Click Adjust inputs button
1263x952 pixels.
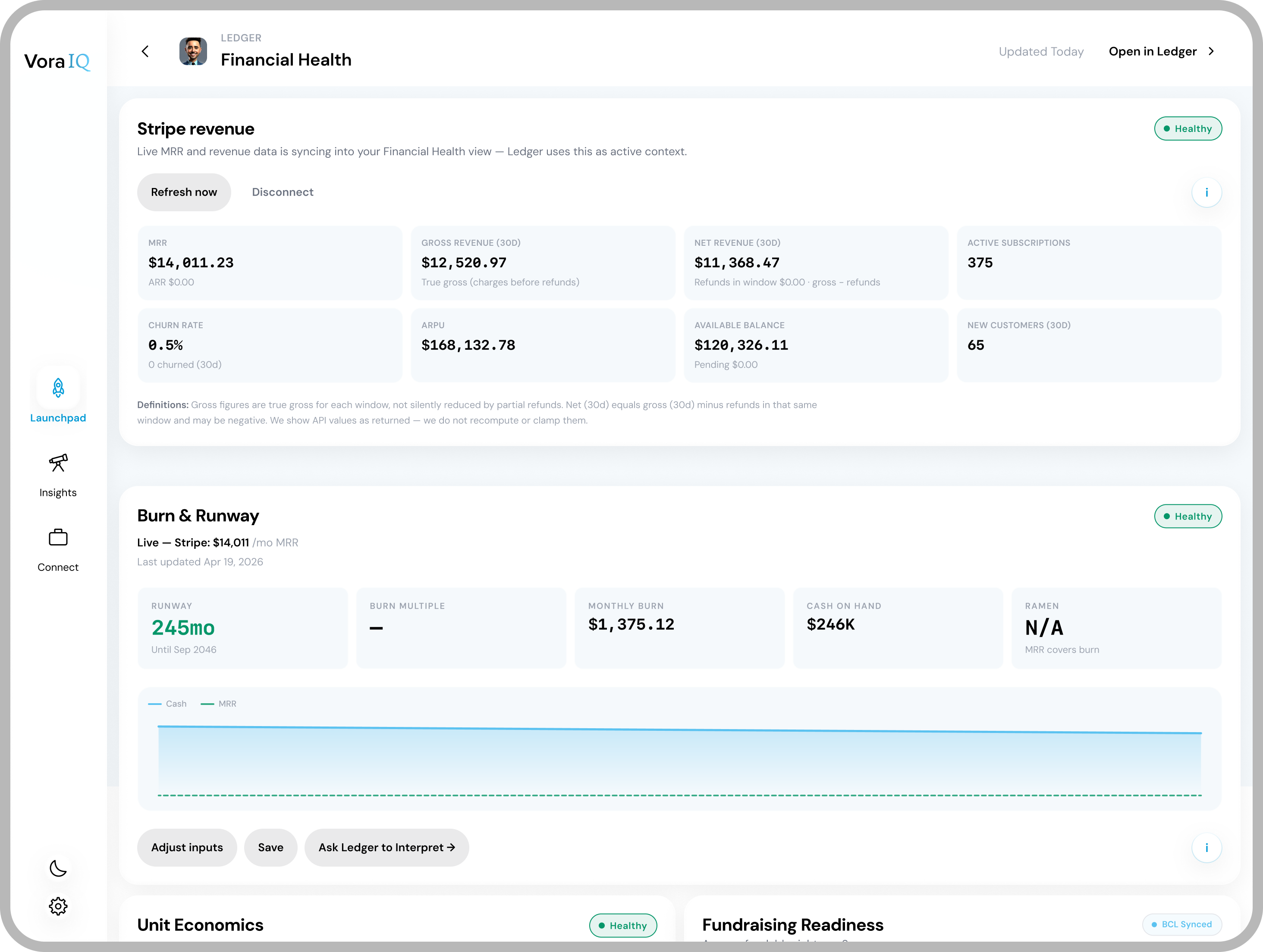coord(187,848)
